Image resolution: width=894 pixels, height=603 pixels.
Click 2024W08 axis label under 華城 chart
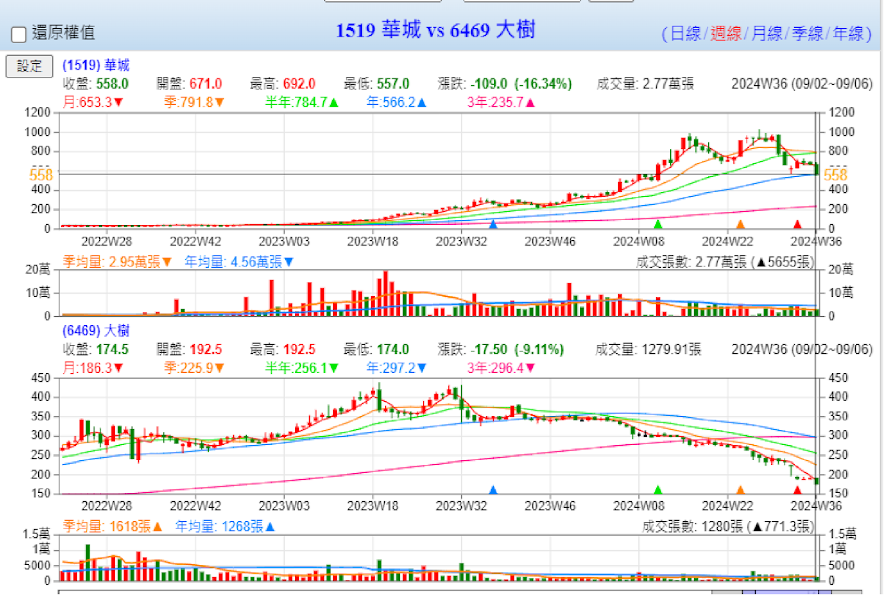(x=639, y=242)
